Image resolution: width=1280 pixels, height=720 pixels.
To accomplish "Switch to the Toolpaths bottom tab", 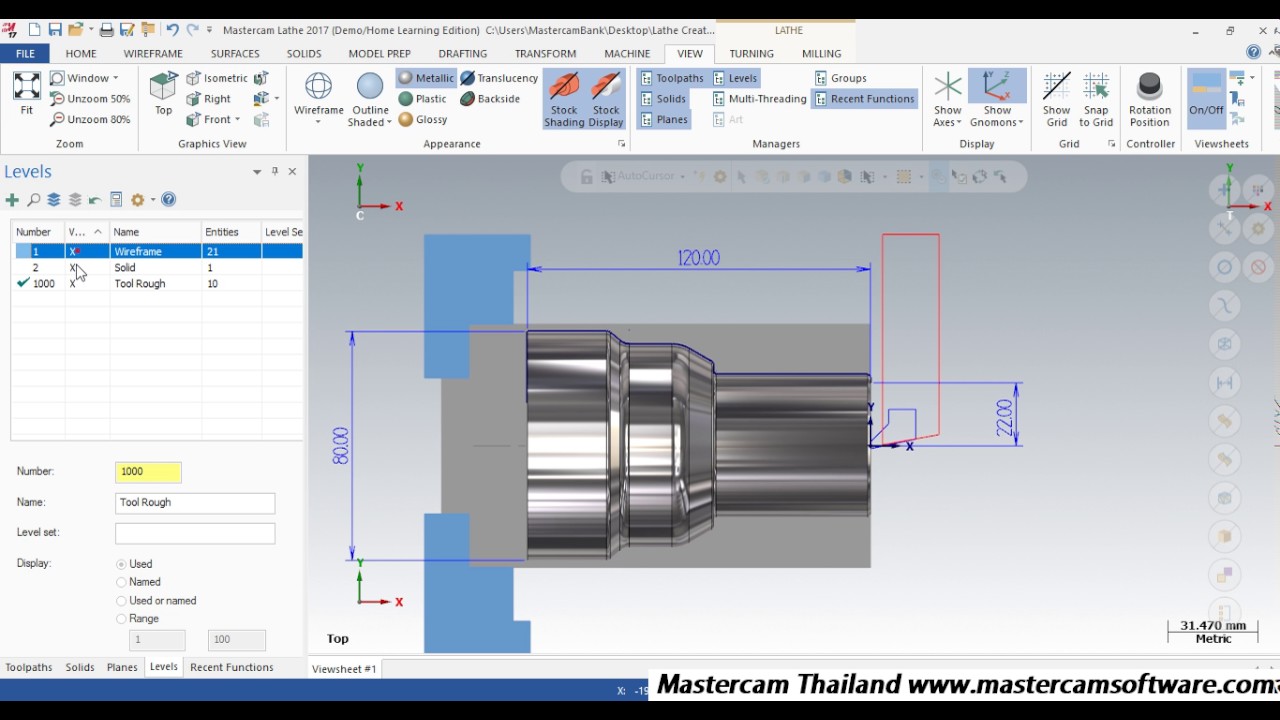I will tap(29, 667).
